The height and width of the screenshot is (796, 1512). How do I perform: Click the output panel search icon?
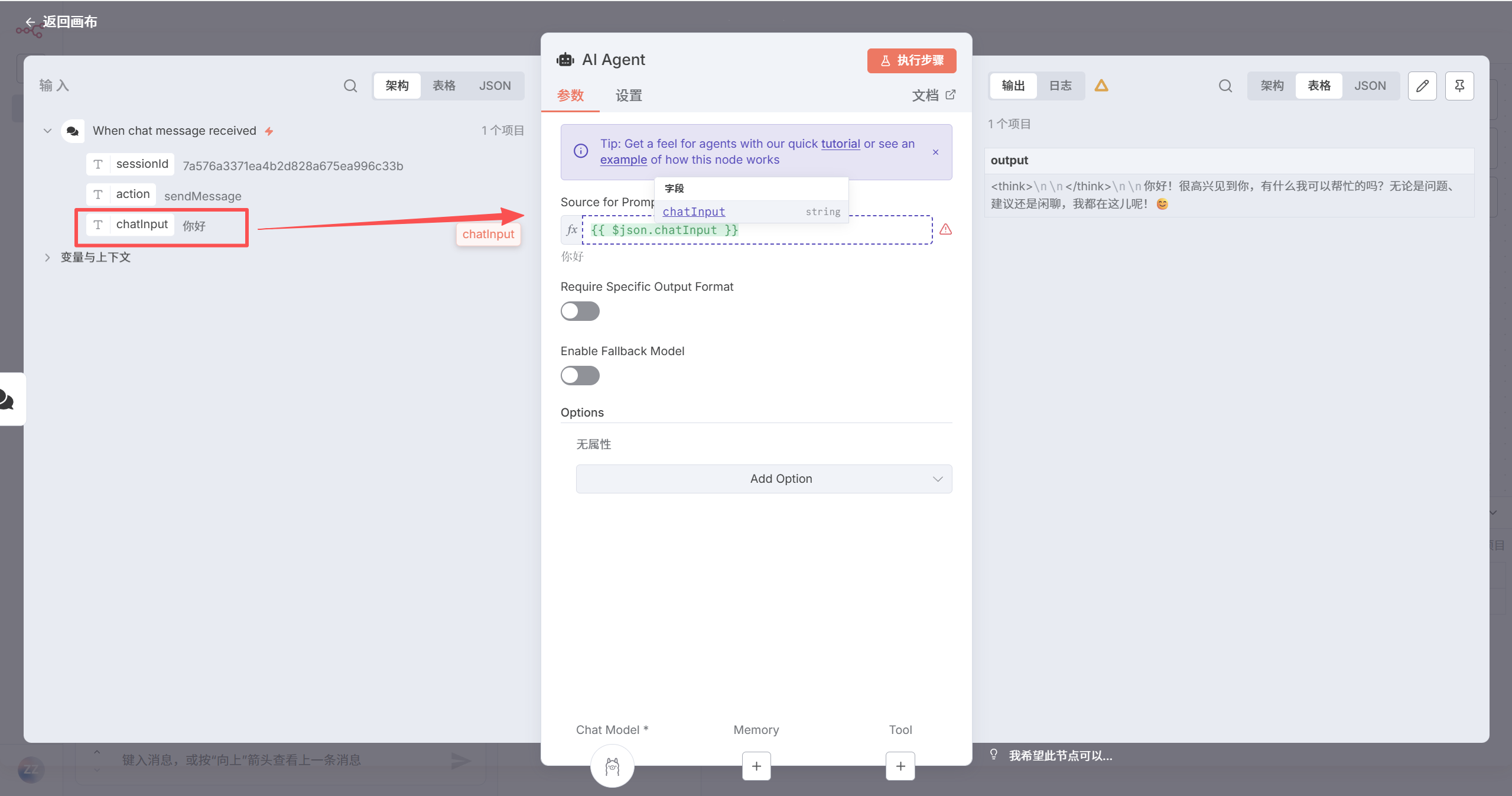tap(1225, 86)
